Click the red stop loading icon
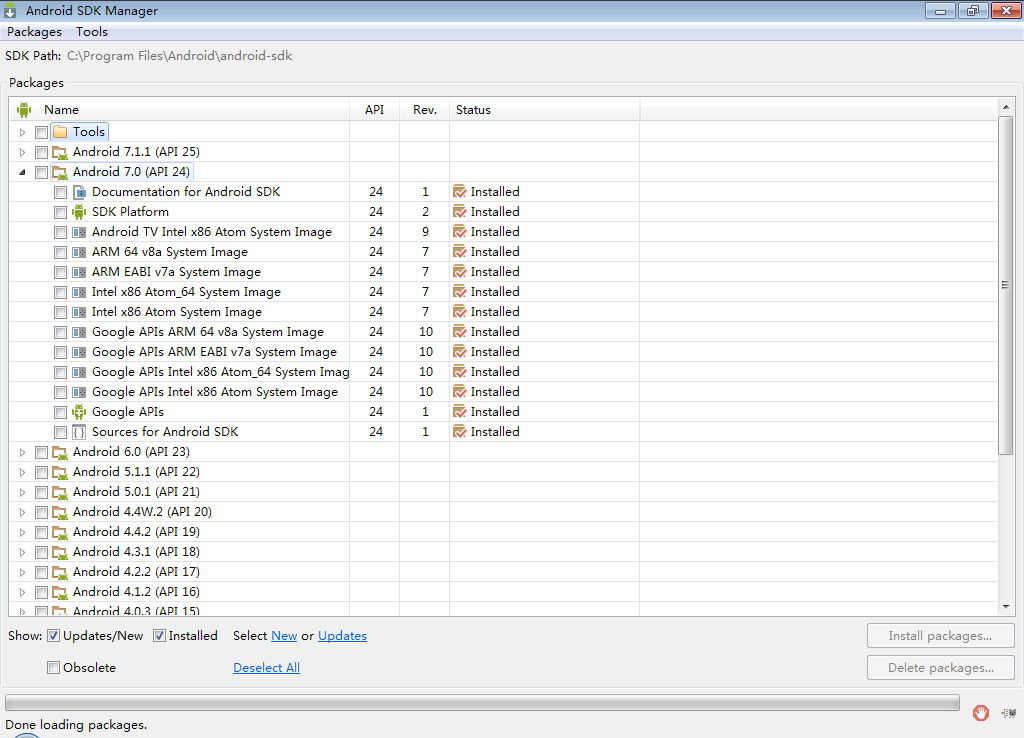Viewport: 1024px width, 738px height. 980,713
